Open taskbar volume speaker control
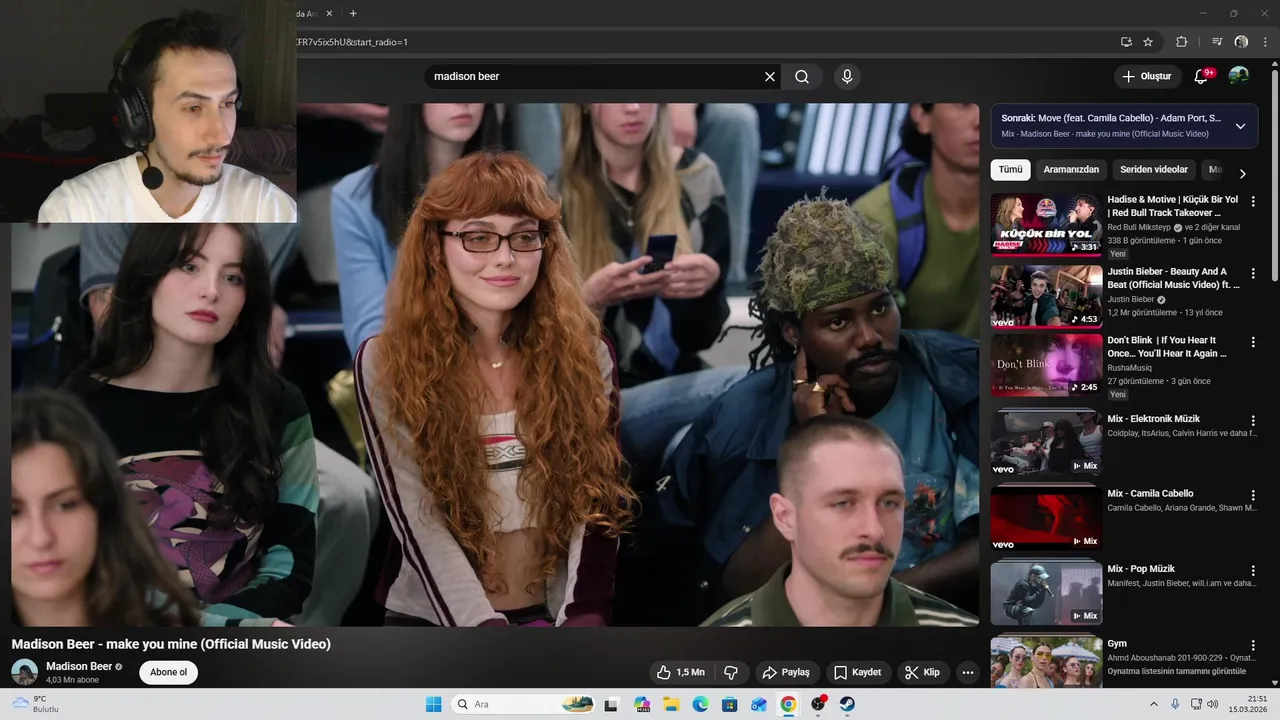Viewport: 1280px width, 720px height. (1213, 704)
